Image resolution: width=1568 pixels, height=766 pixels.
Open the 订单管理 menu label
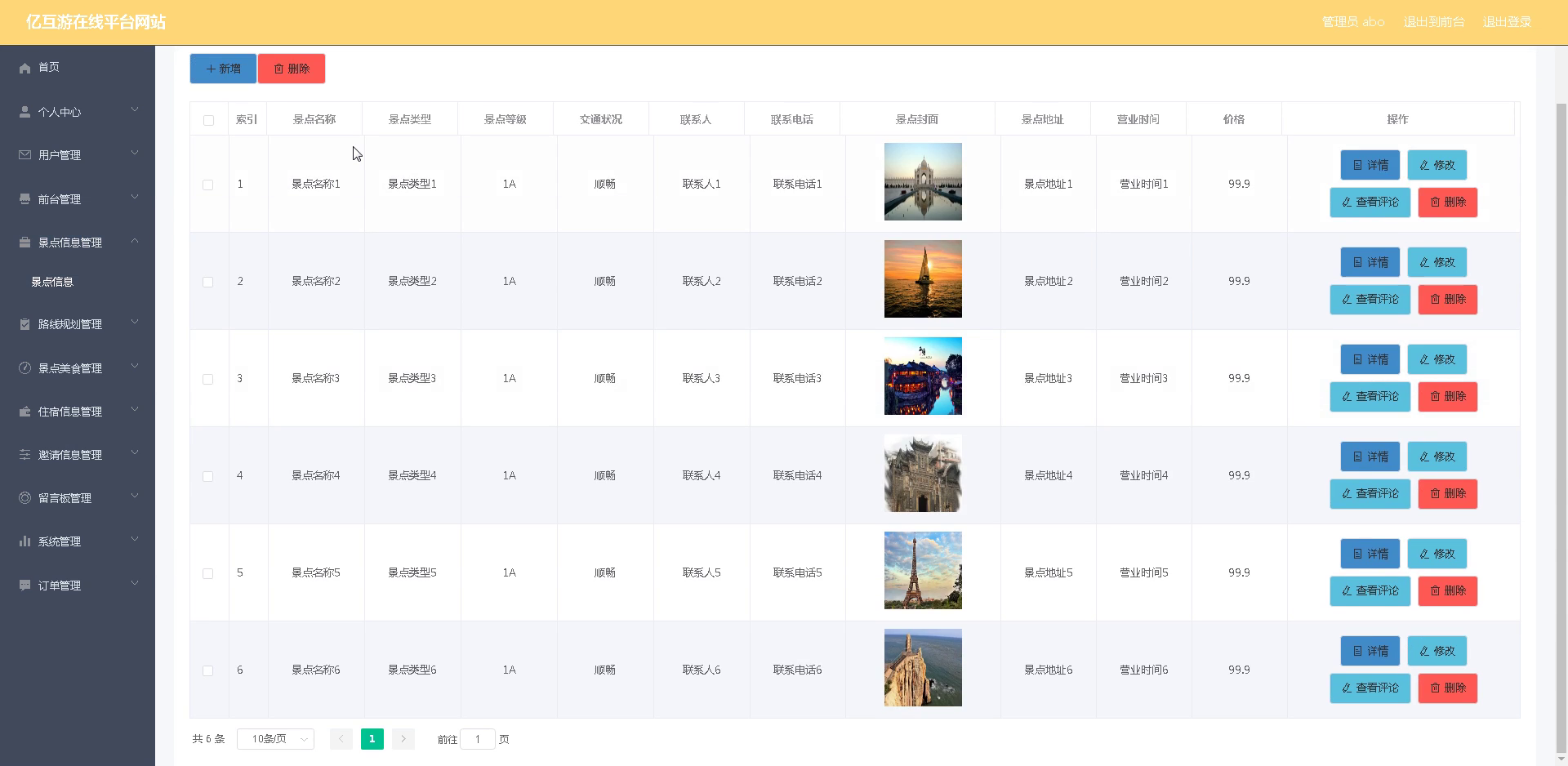click(60, 586)
